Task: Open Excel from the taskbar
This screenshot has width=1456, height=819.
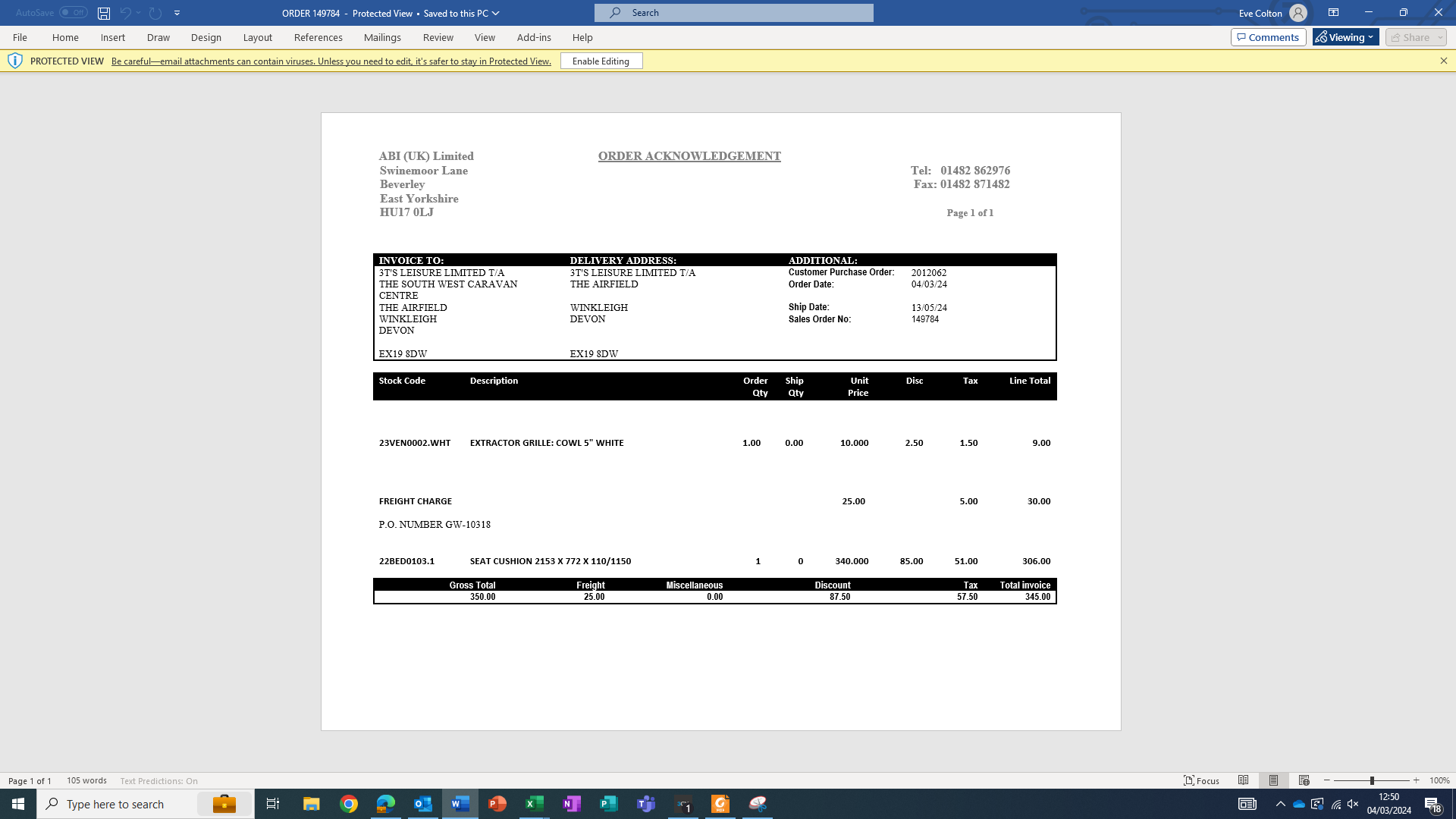Action: click(535, 804)
